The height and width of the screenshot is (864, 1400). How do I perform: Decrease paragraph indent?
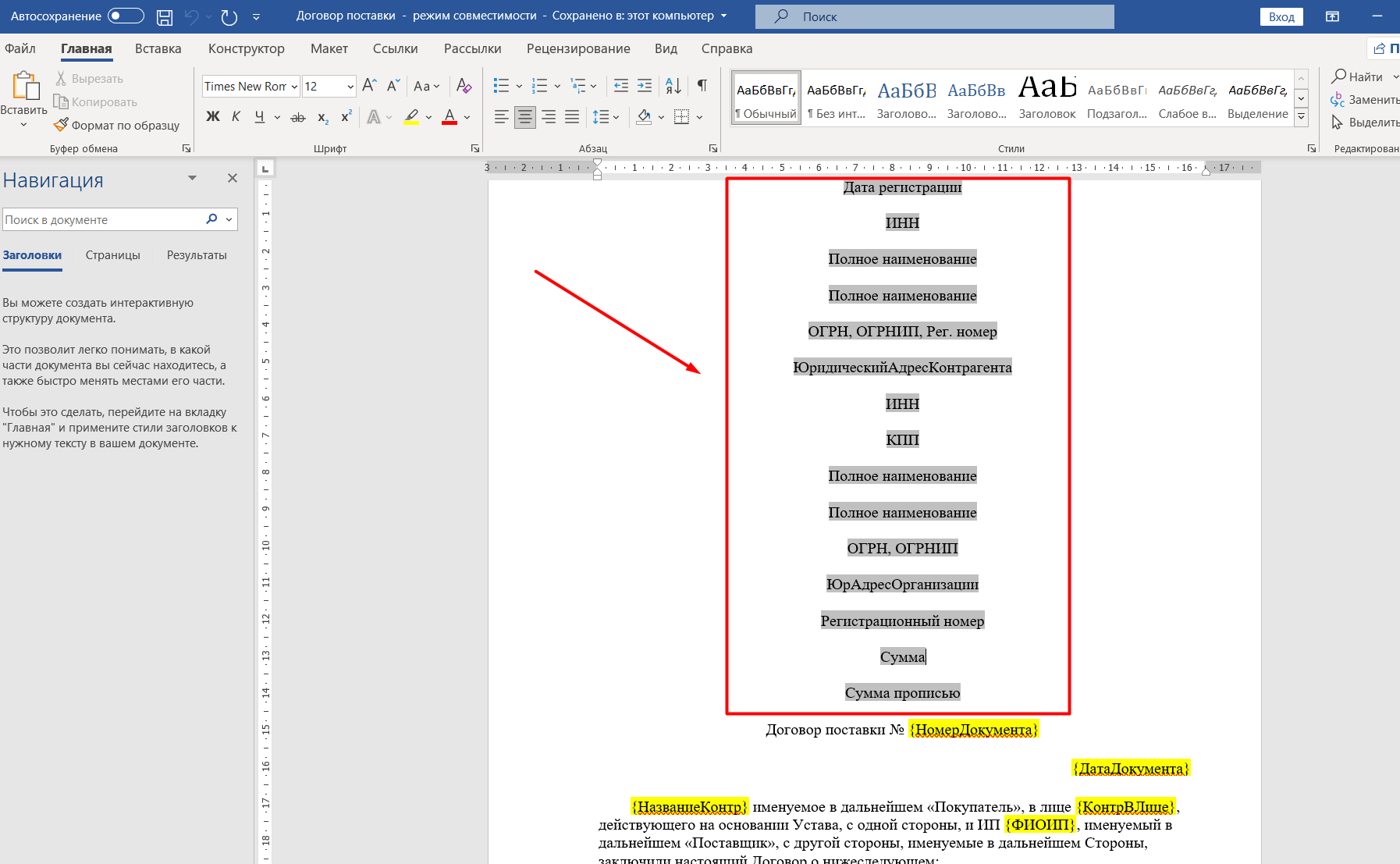pos(621,86)
